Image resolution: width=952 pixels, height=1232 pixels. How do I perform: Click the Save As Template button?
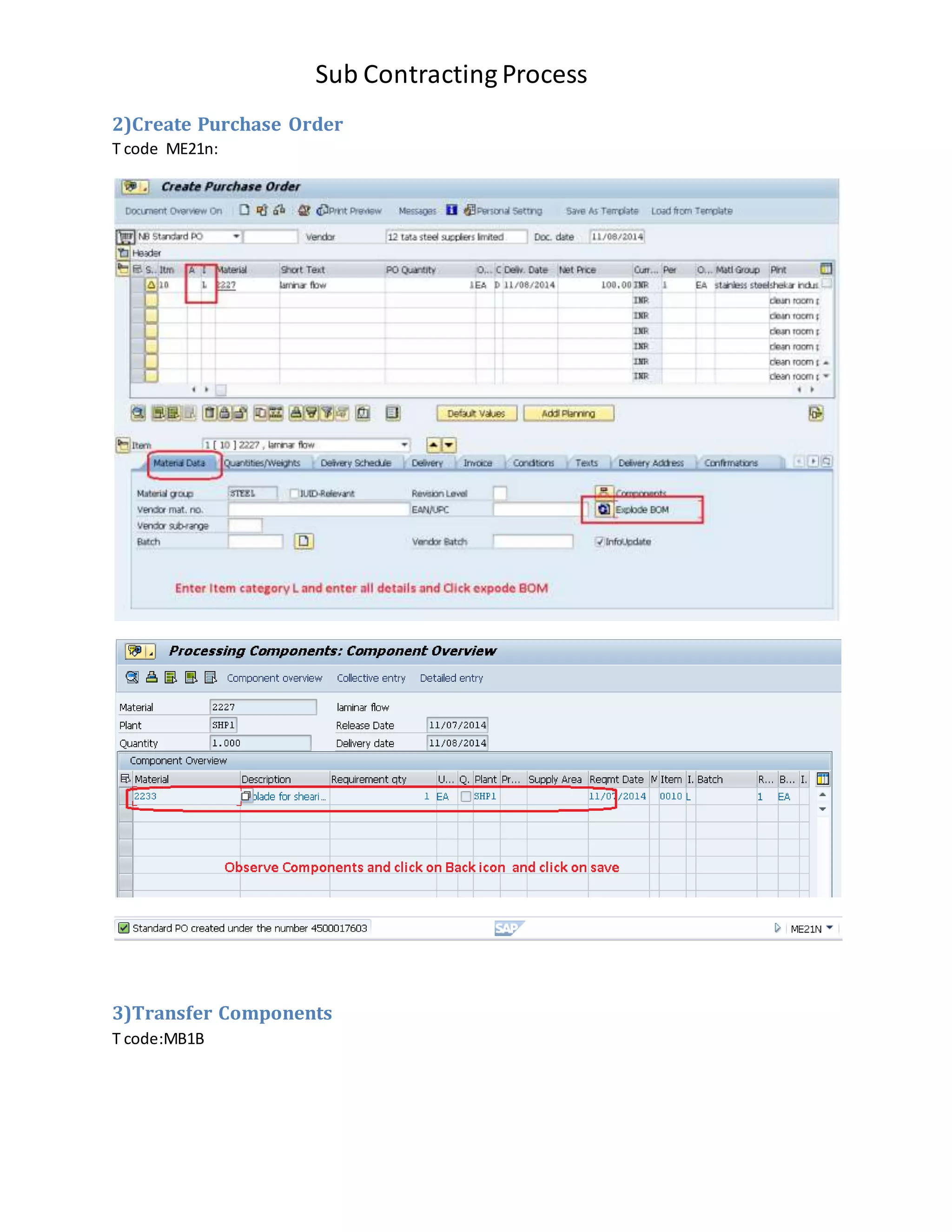(602, 211)
